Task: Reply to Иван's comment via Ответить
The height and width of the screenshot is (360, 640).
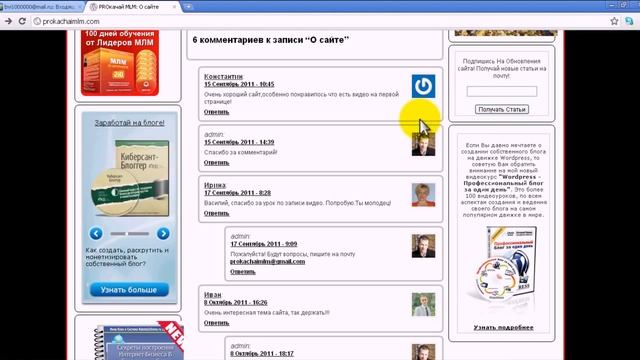Action: click(216, 323)
